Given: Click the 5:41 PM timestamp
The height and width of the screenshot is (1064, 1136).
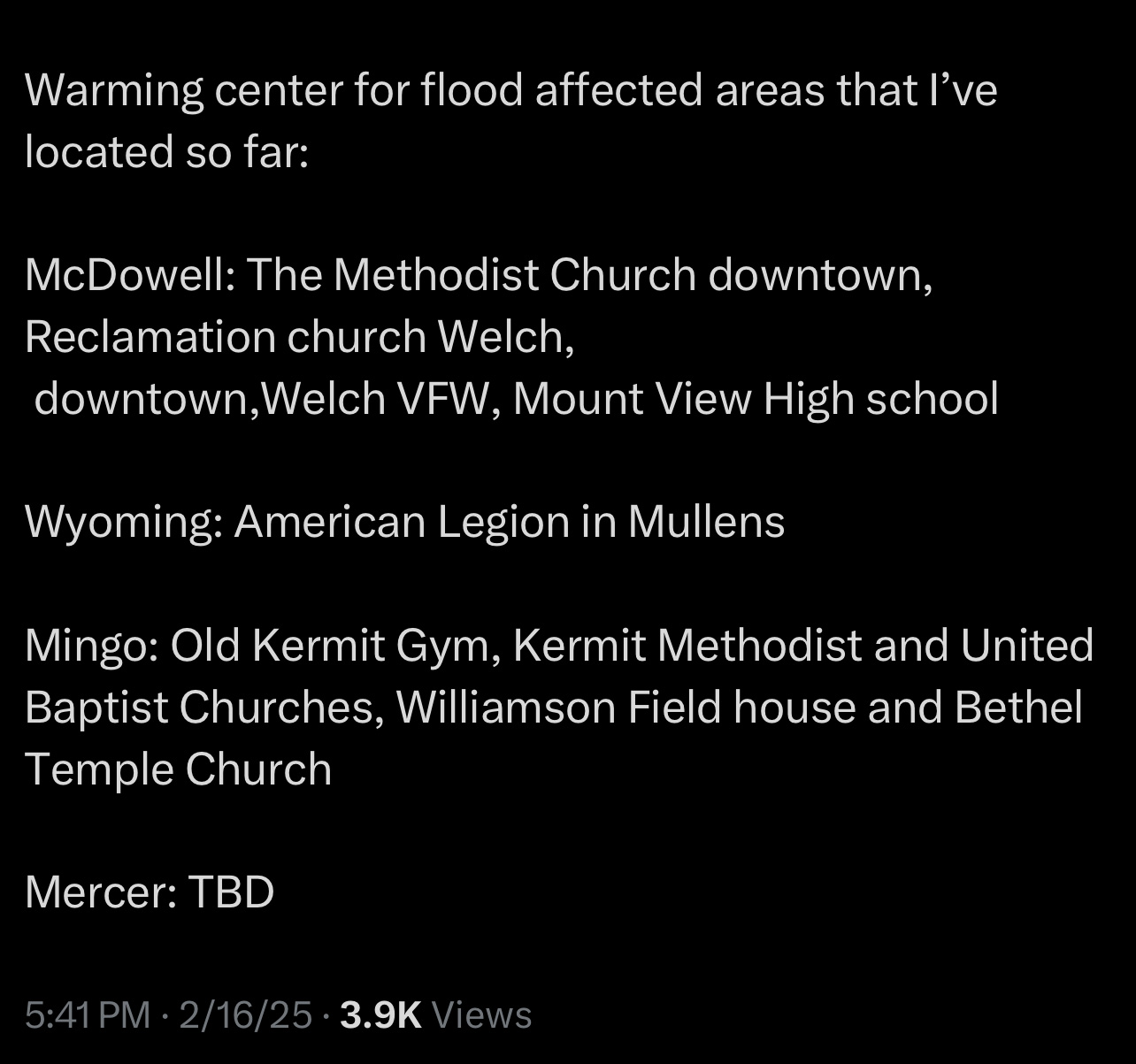Looking at the screenshot, I should click(x=88, y=1014).
